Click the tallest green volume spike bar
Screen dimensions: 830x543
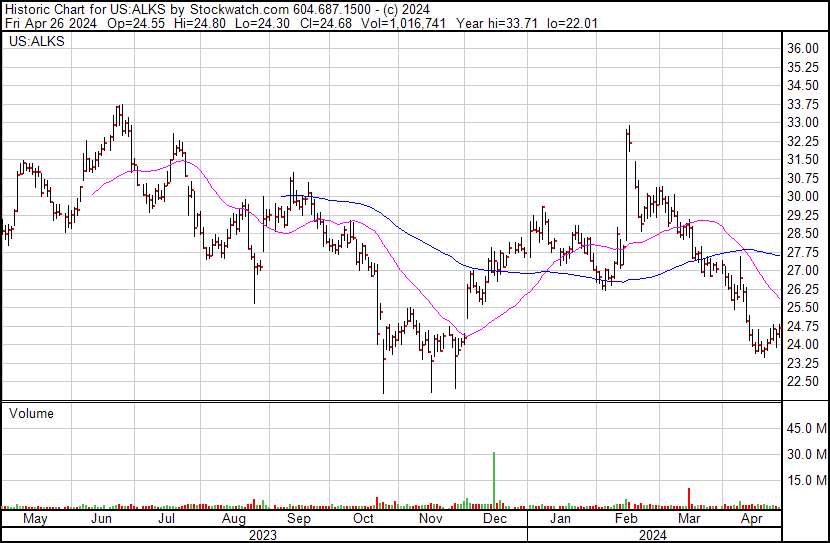(x=494, y=480)
